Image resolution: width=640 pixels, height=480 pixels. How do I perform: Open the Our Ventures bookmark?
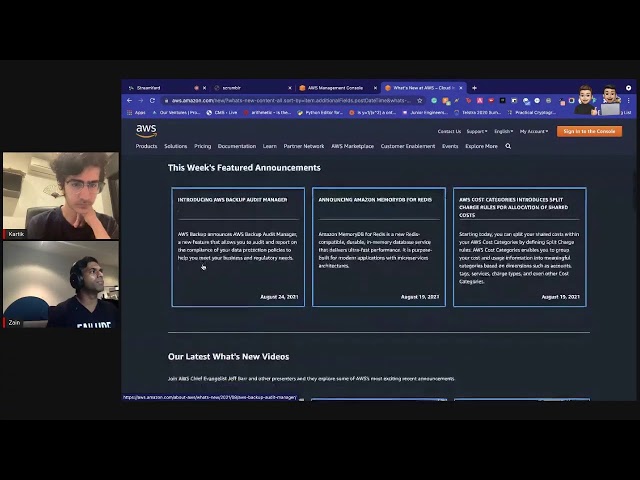[x=176, y=112]
